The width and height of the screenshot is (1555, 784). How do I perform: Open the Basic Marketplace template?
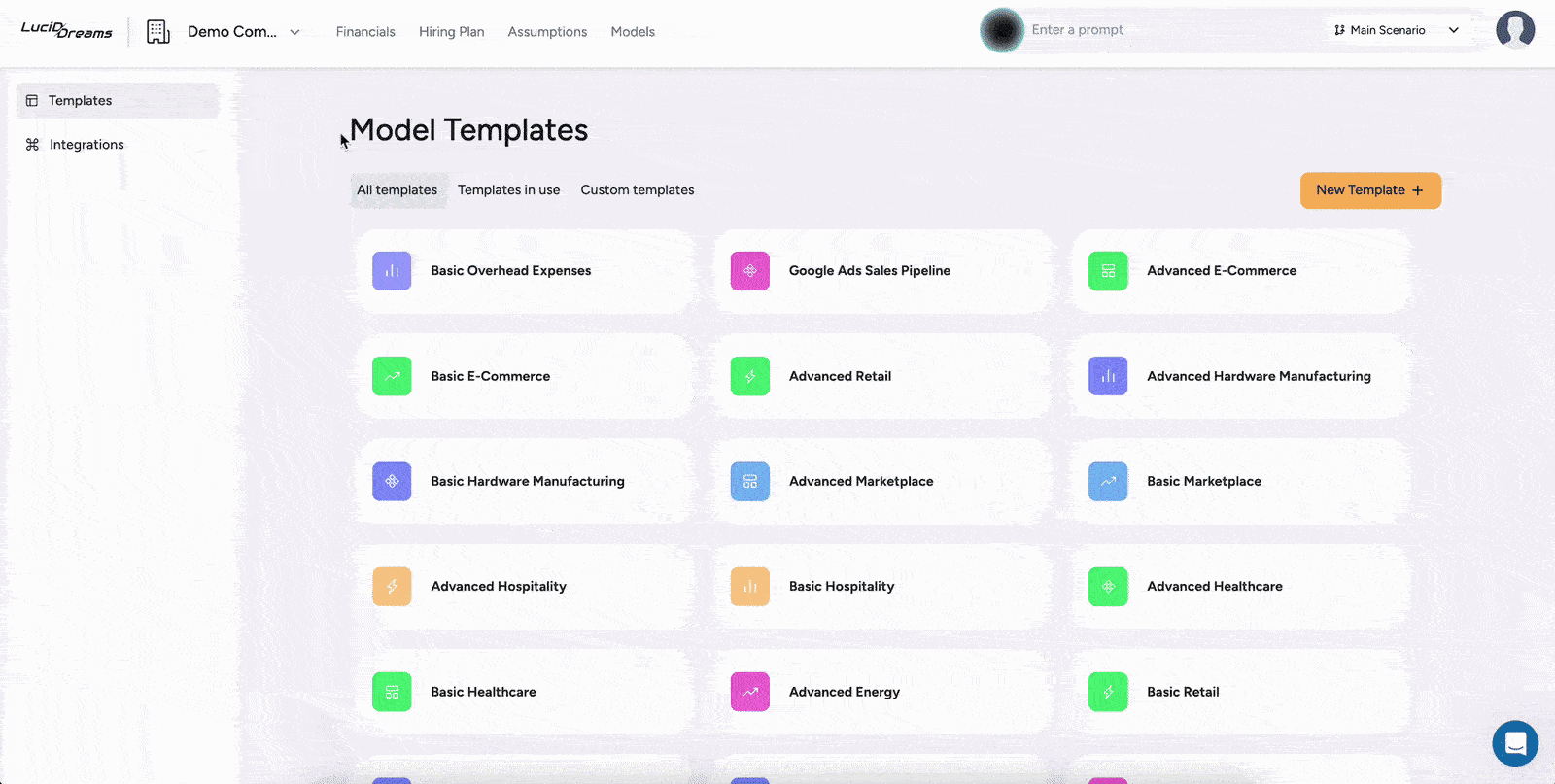pos(1241,481)
